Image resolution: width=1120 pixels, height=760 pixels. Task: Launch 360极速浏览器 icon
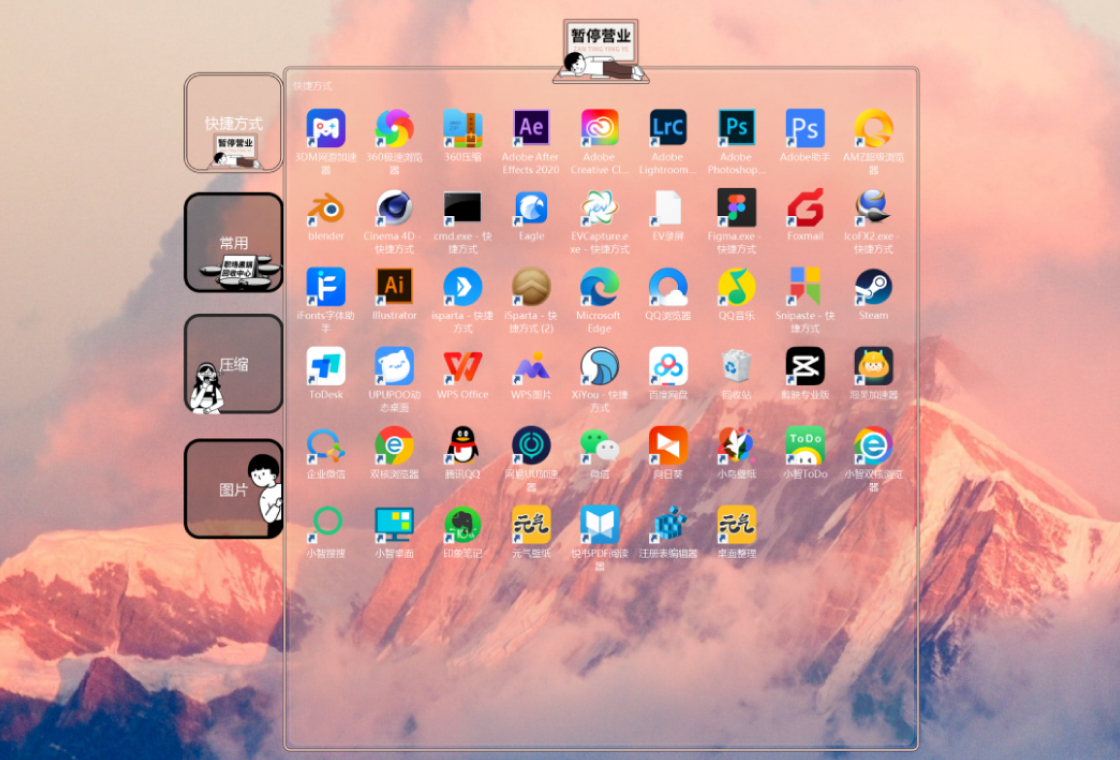click(394, 128)
